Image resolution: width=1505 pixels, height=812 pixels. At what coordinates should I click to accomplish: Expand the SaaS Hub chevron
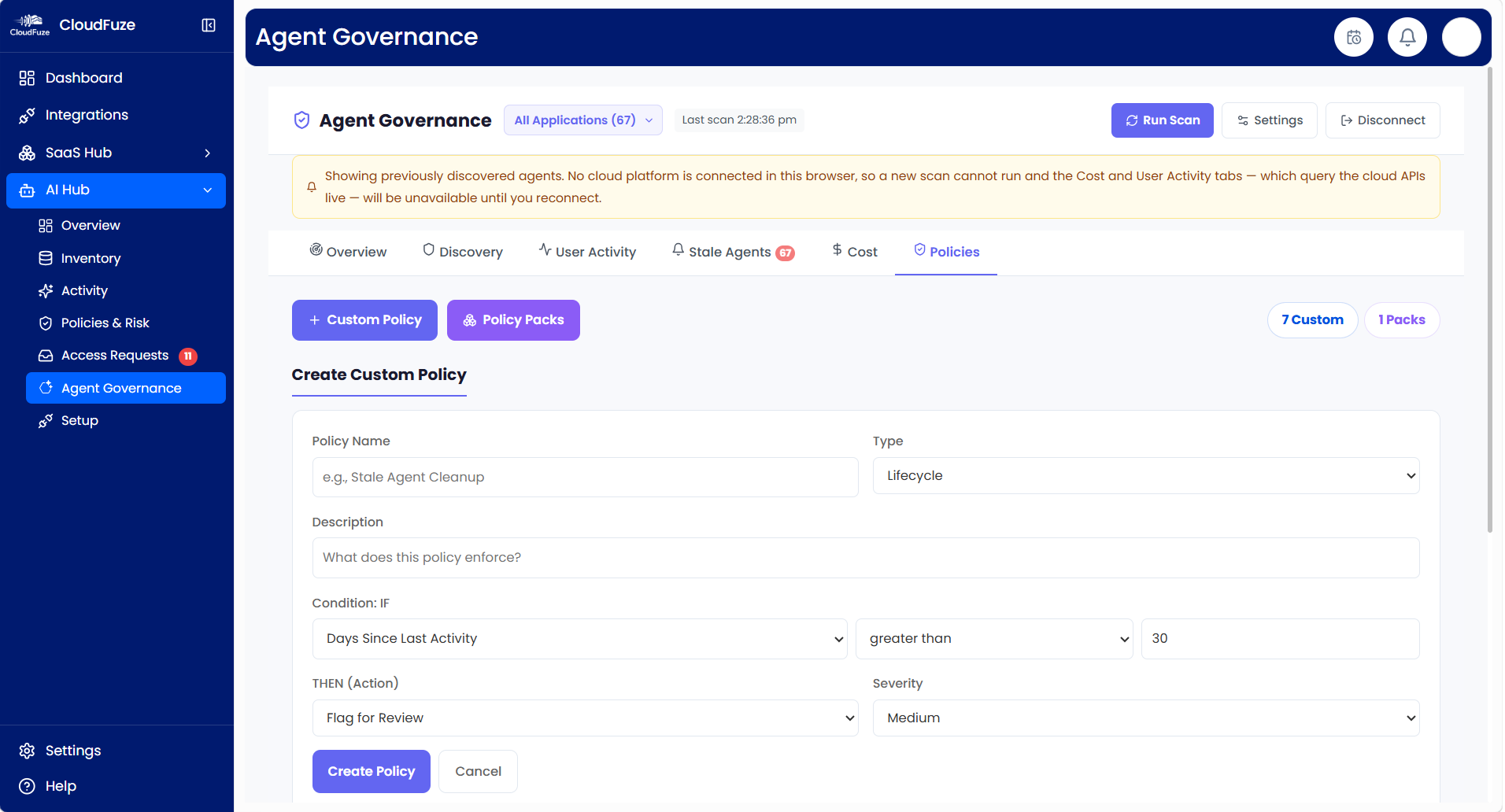click(208, 153)
